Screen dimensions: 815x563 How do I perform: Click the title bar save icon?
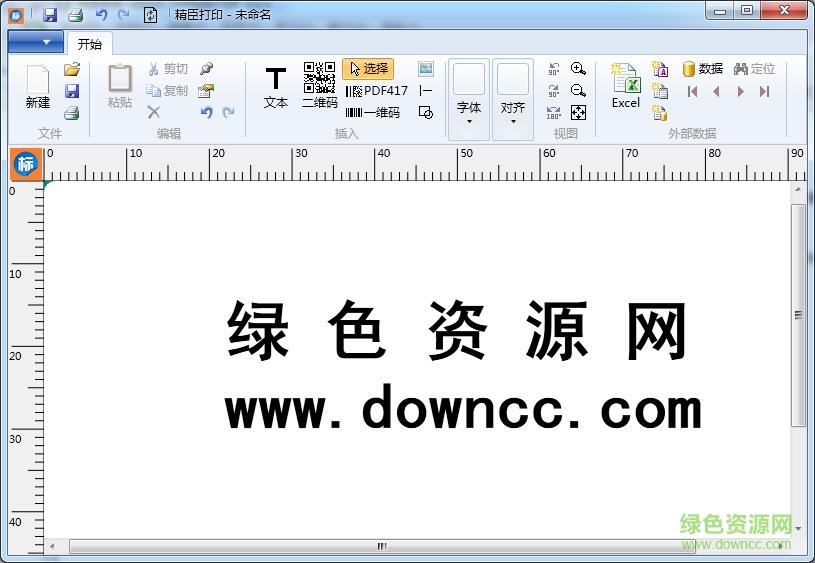pyautogui.click(x=50, y=15)
